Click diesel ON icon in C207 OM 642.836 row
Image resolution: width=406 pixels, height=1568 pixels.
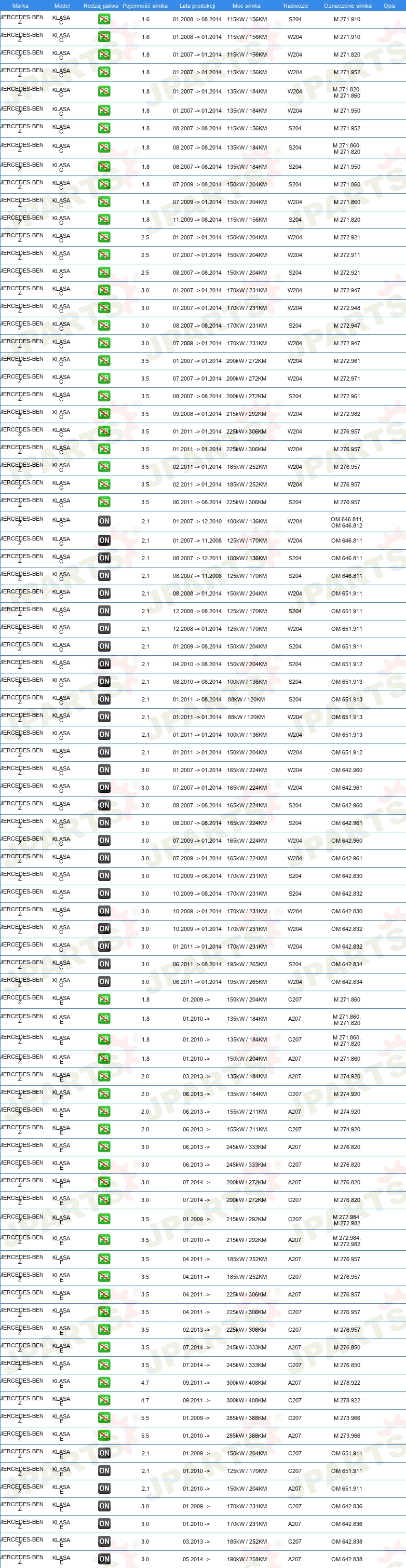click(x=104, y=1507)
